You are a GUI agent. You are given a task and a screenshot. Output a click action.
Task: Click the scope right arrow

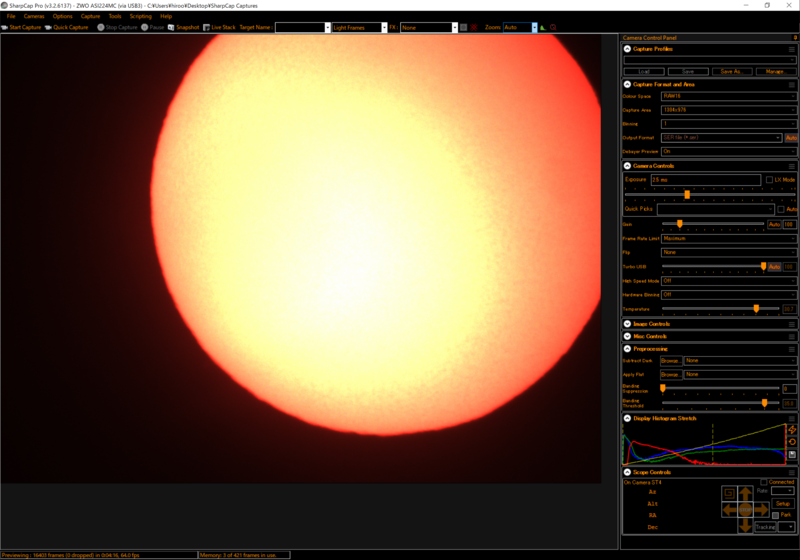click(761, 510)
